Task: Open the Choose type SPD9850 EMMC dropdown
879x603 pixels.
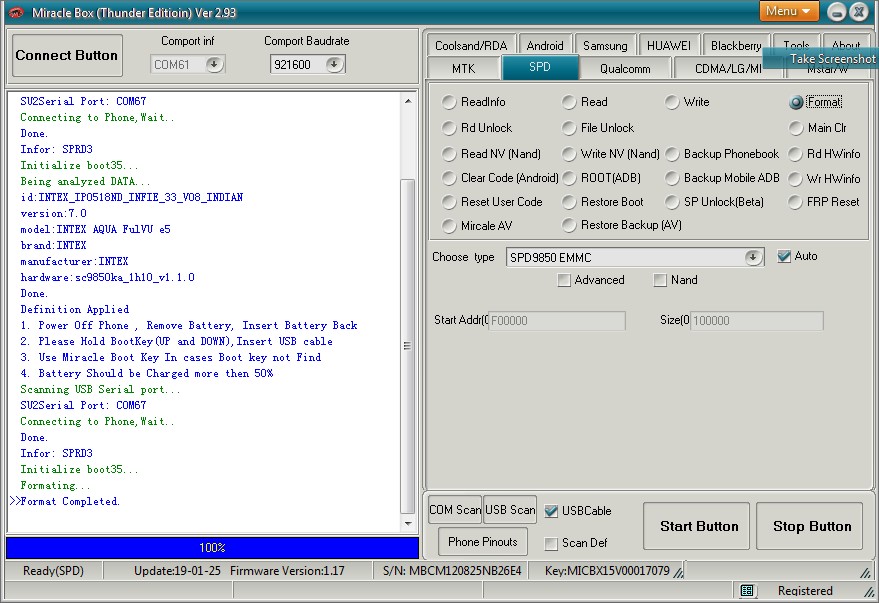Action: click(x=753, y=257)
